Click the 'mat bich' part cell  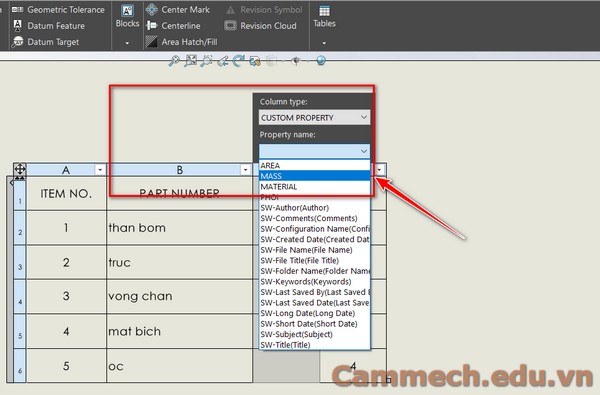pyautogui.click(x=179, y=331)
